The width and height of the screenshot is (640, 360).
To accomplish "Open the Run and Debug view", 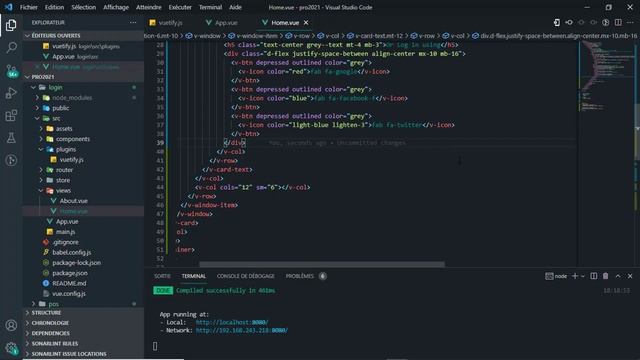I will pyautogui.click(x=11, y=93).
